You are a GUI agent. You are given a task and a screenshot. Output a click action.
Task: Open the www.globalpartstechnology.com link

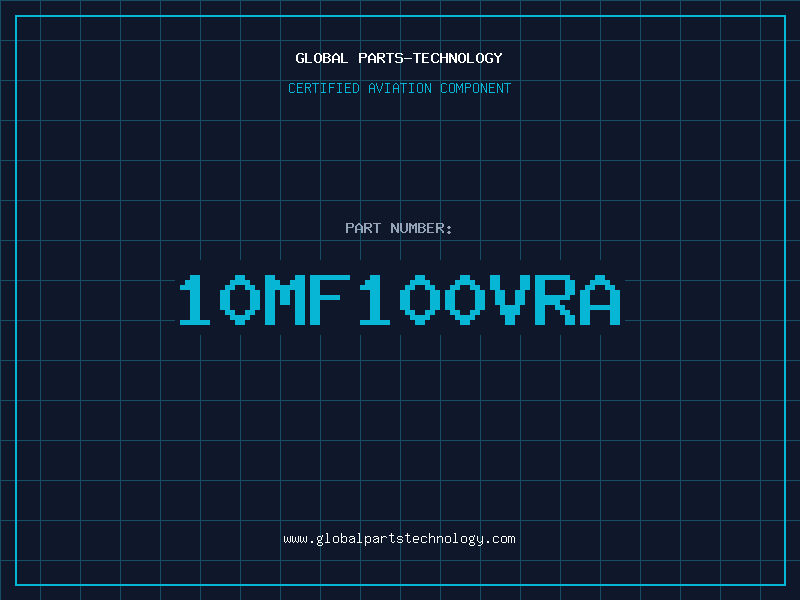399,539
